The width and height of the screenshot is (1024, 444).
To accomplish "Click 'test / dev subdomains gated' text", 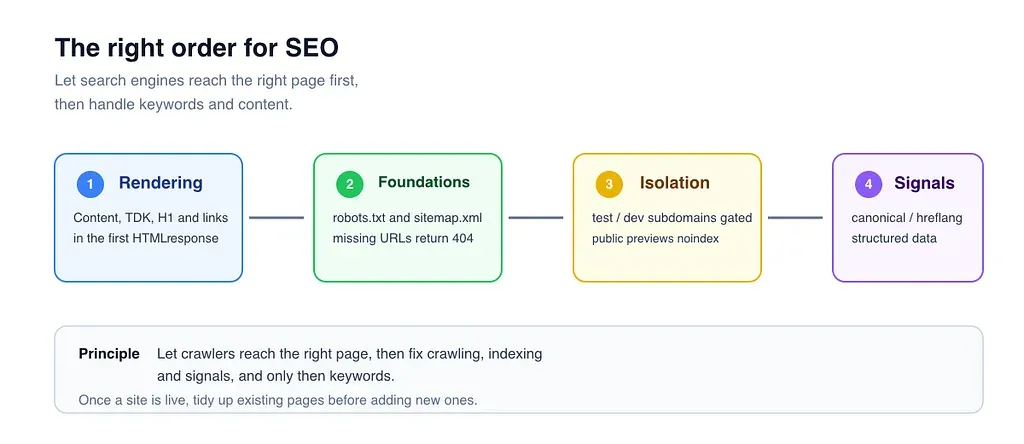I will pyautogui.click(x=672, y=217).
